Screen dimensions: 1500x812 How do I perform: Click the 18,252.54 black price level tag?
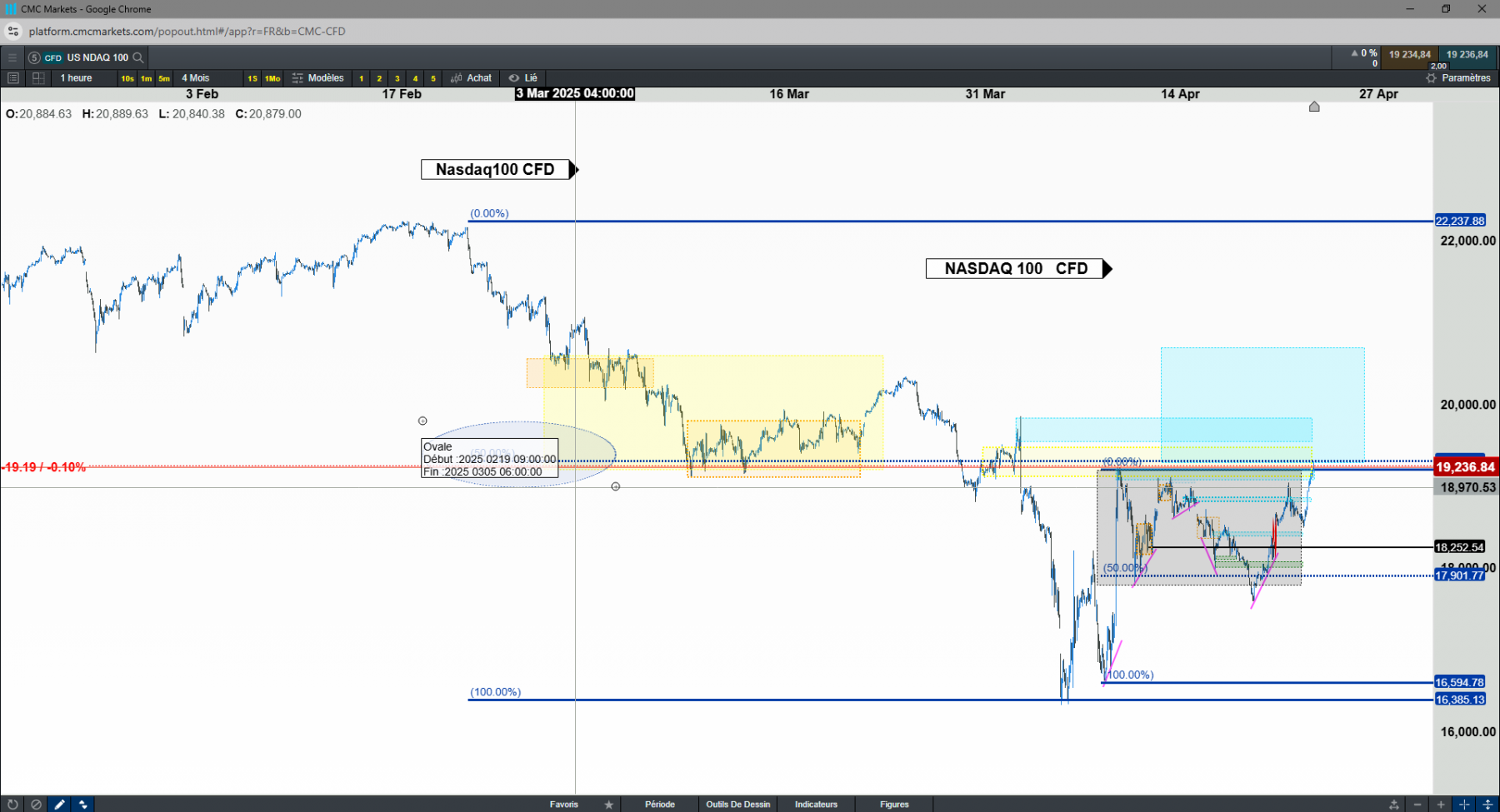1459,547
